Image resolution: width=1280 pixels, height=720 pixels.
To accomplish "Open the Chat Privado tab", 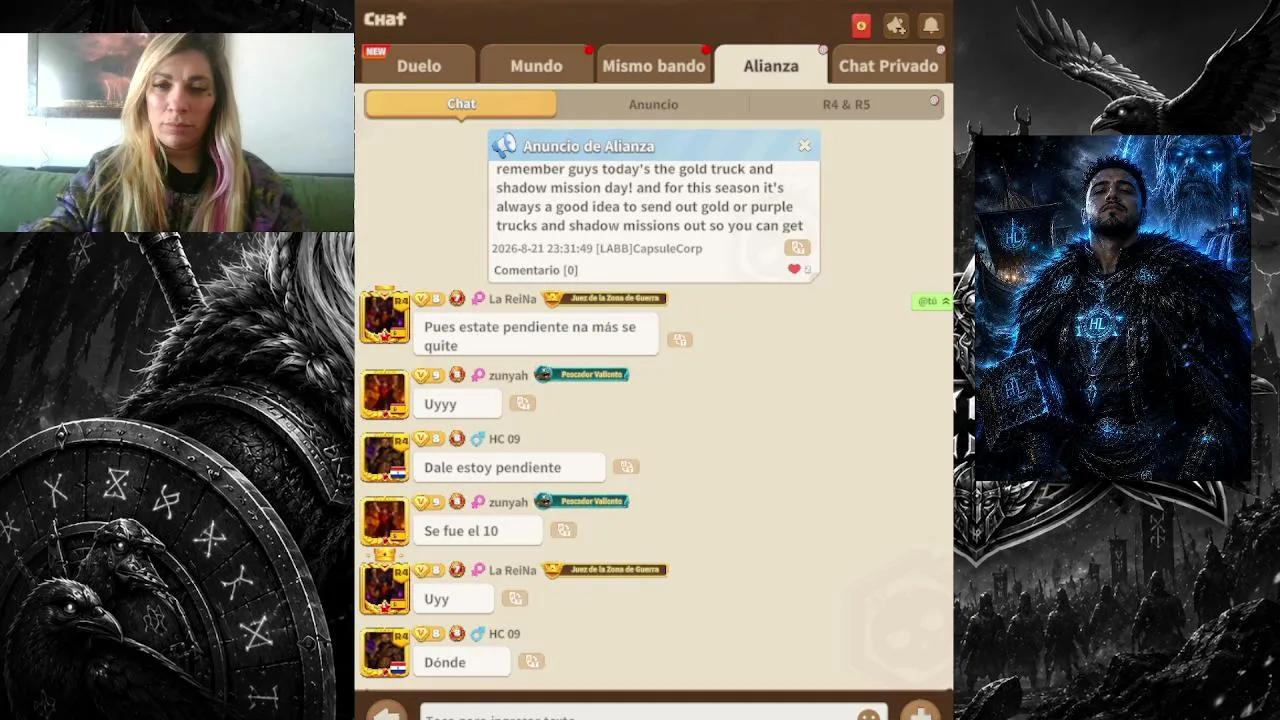I will (x=888, y=65).
